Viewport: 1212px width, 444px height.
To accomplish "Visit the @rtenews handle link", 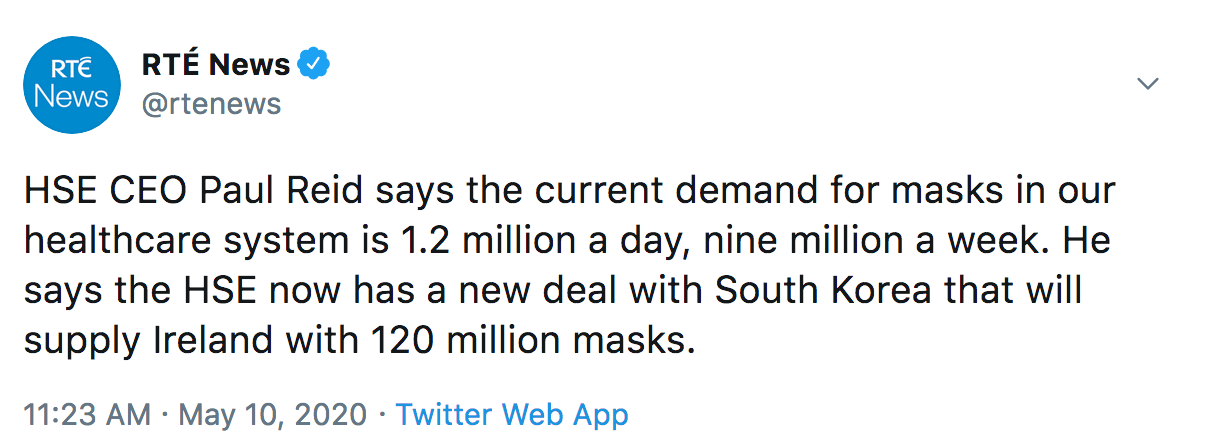I will point(212,104).
